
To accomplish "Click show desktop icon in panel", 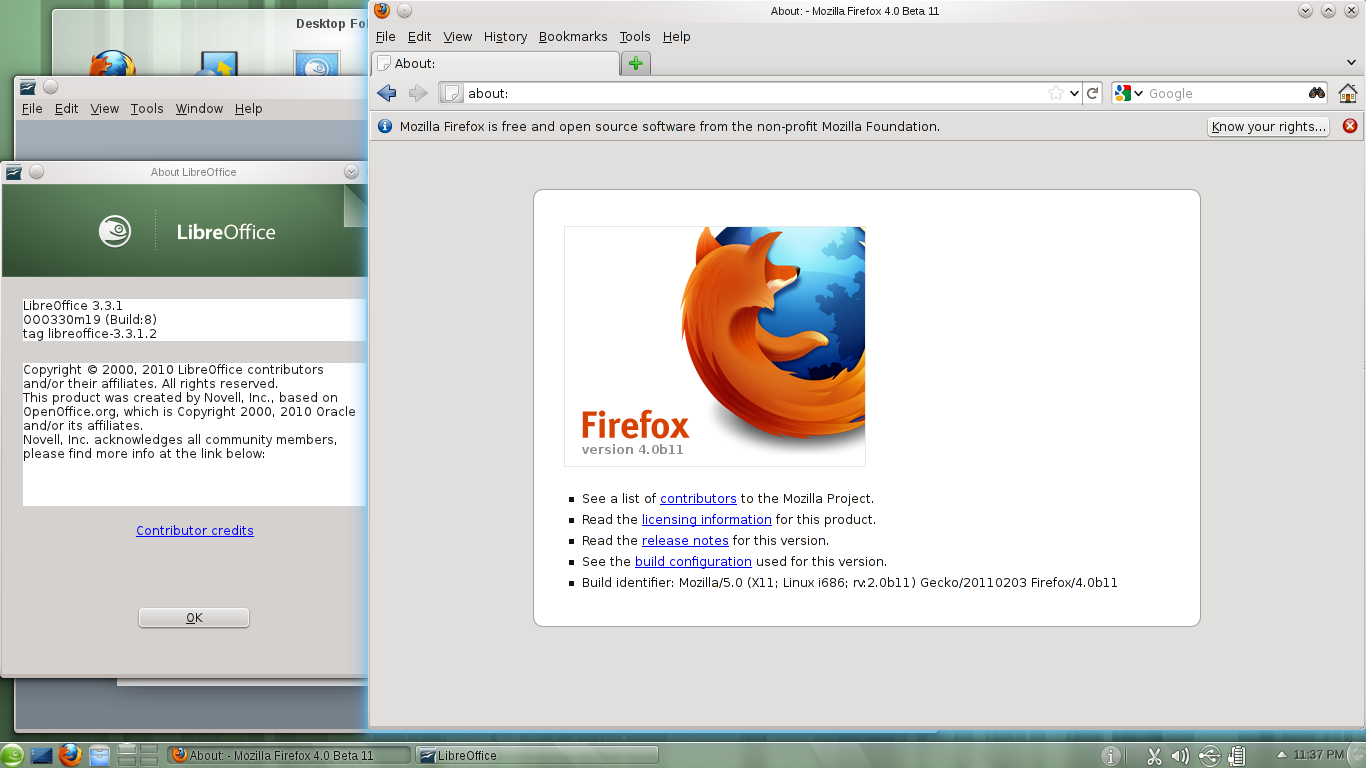I will (x=41, y=756).
